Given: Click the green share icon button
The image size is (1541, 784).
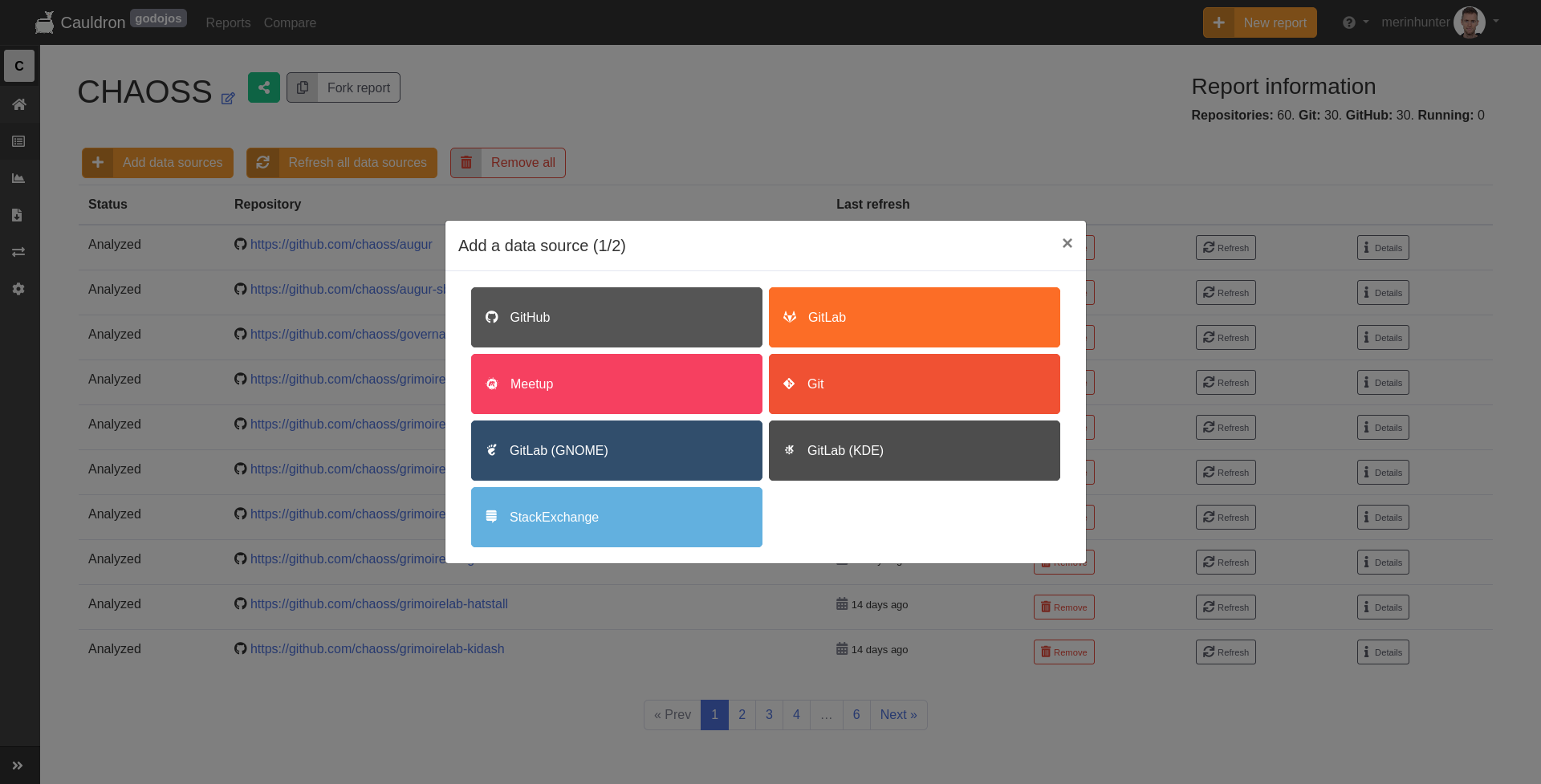Looking at the screenshot, I should (264, 87).
